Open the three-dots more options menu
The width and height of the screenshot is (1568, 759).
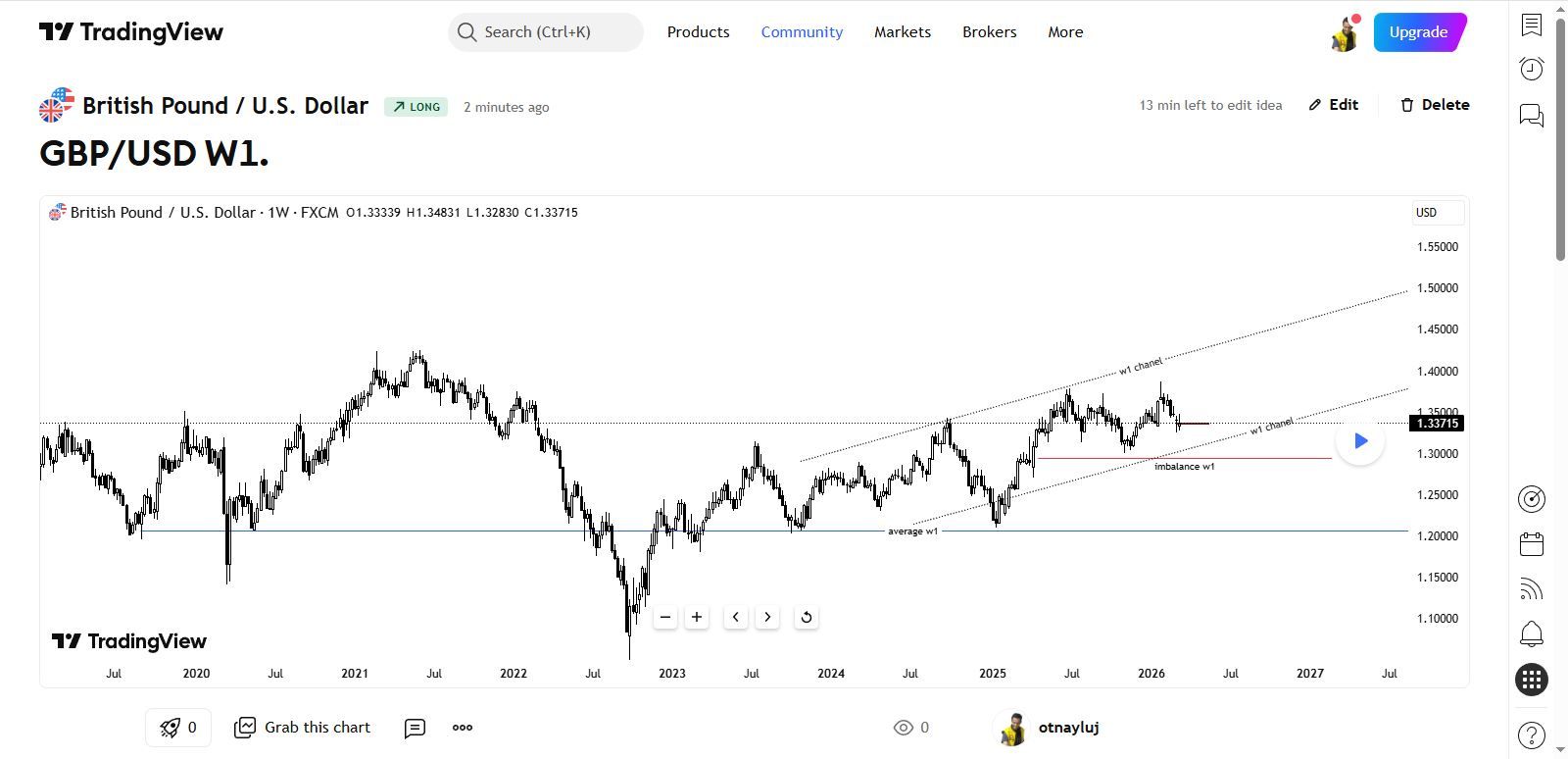(463, 728)
